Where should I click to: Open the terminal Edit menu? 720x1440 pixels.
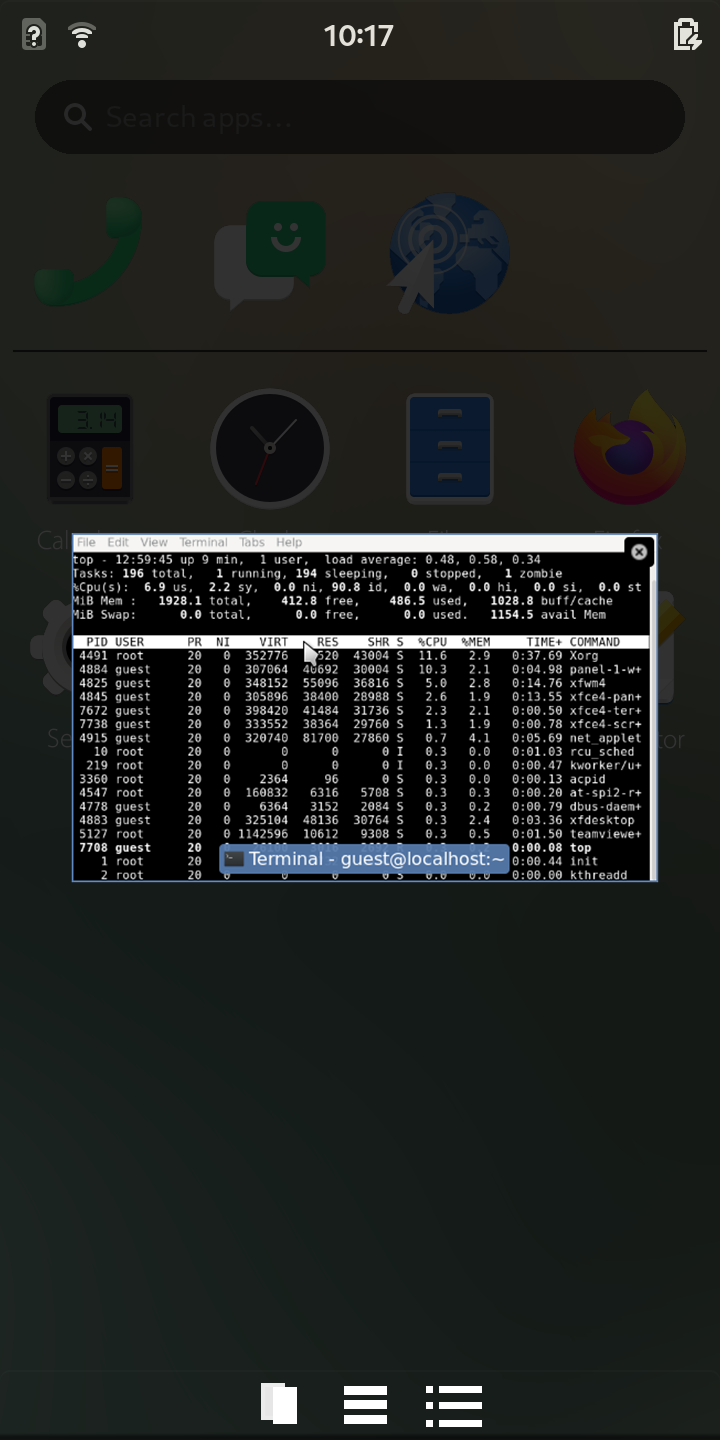pyautogui.click(x=118, y=542)
